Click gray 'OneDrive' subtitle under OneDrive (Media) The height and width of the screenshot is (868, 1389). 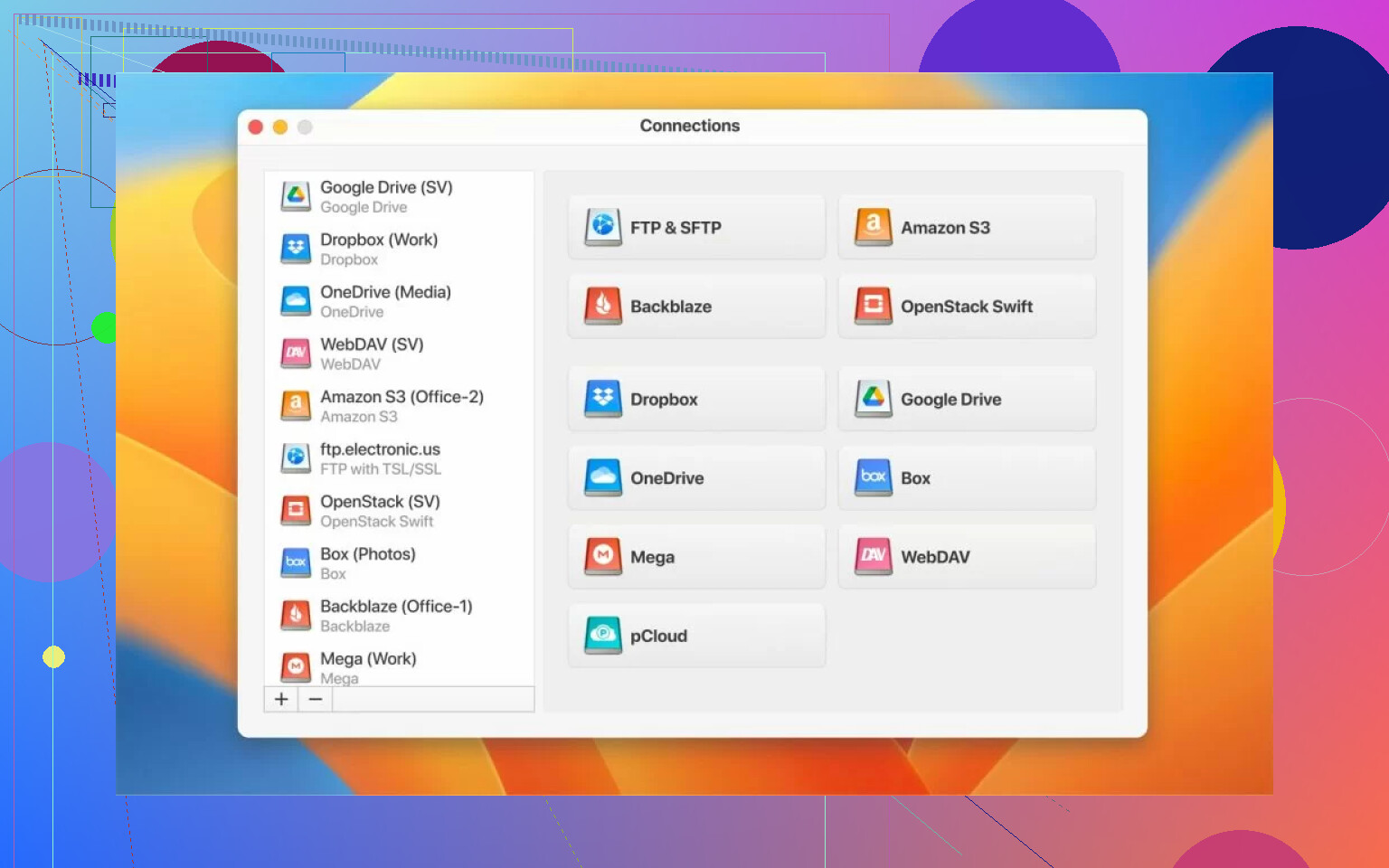352,312
